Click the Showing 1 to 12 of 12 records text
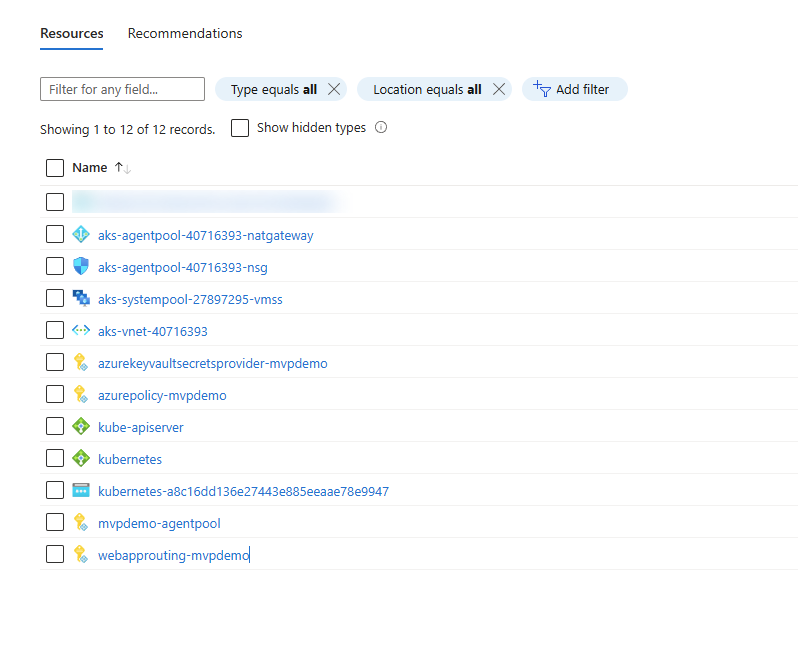 pyautogui.click(x=128, y=130)
